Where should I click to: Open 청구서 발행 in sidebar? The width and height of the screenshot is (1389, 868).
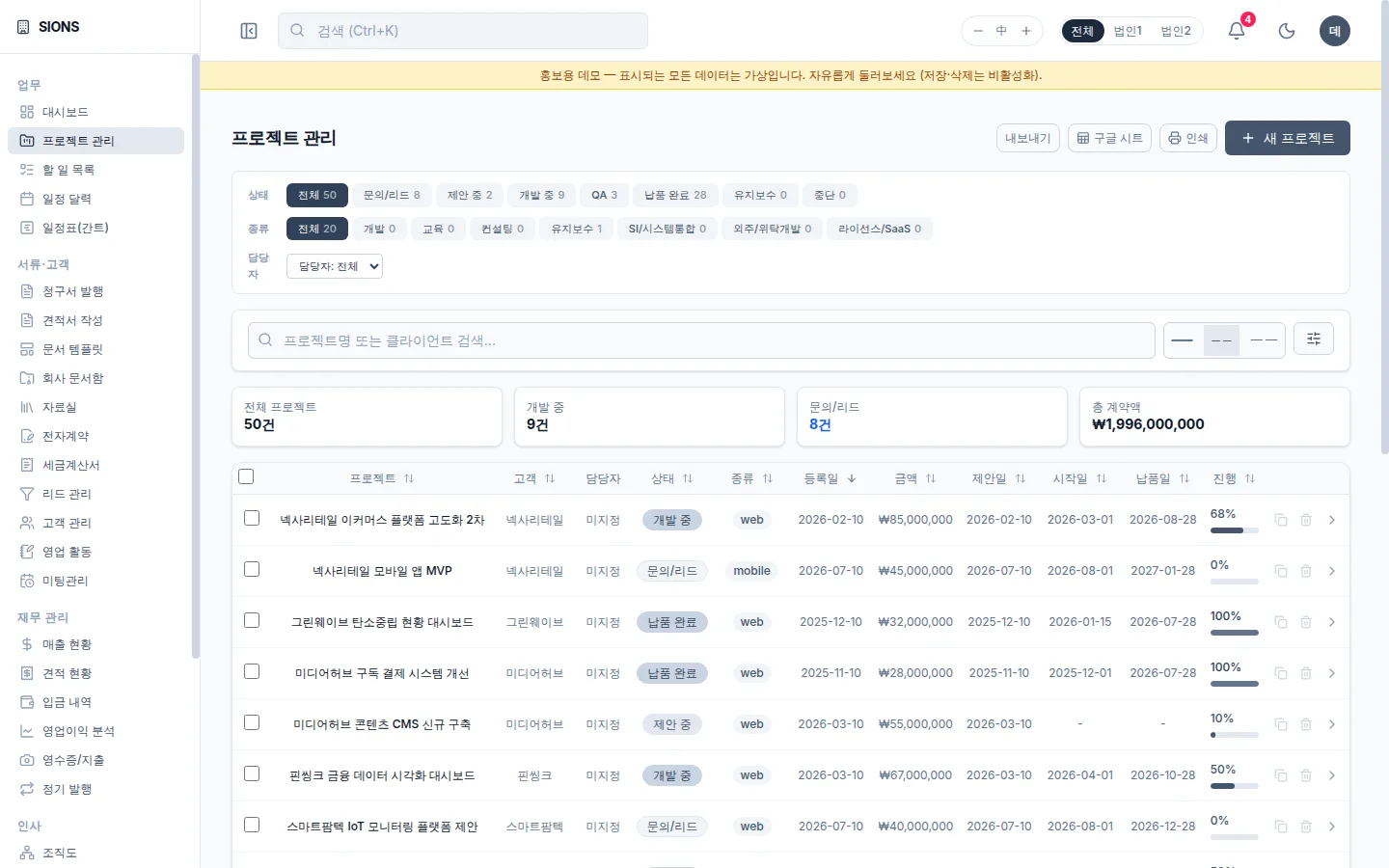point(95,291)
